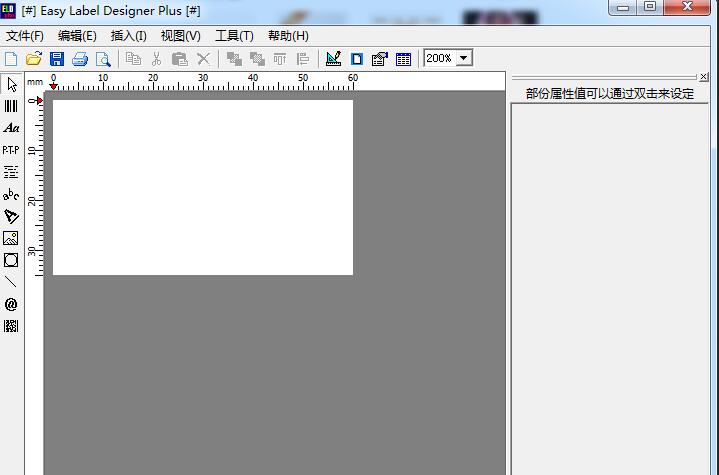
Task: Maximize the Easy Label Designer window
Action: pyautogui.click(x=650, y=7)
